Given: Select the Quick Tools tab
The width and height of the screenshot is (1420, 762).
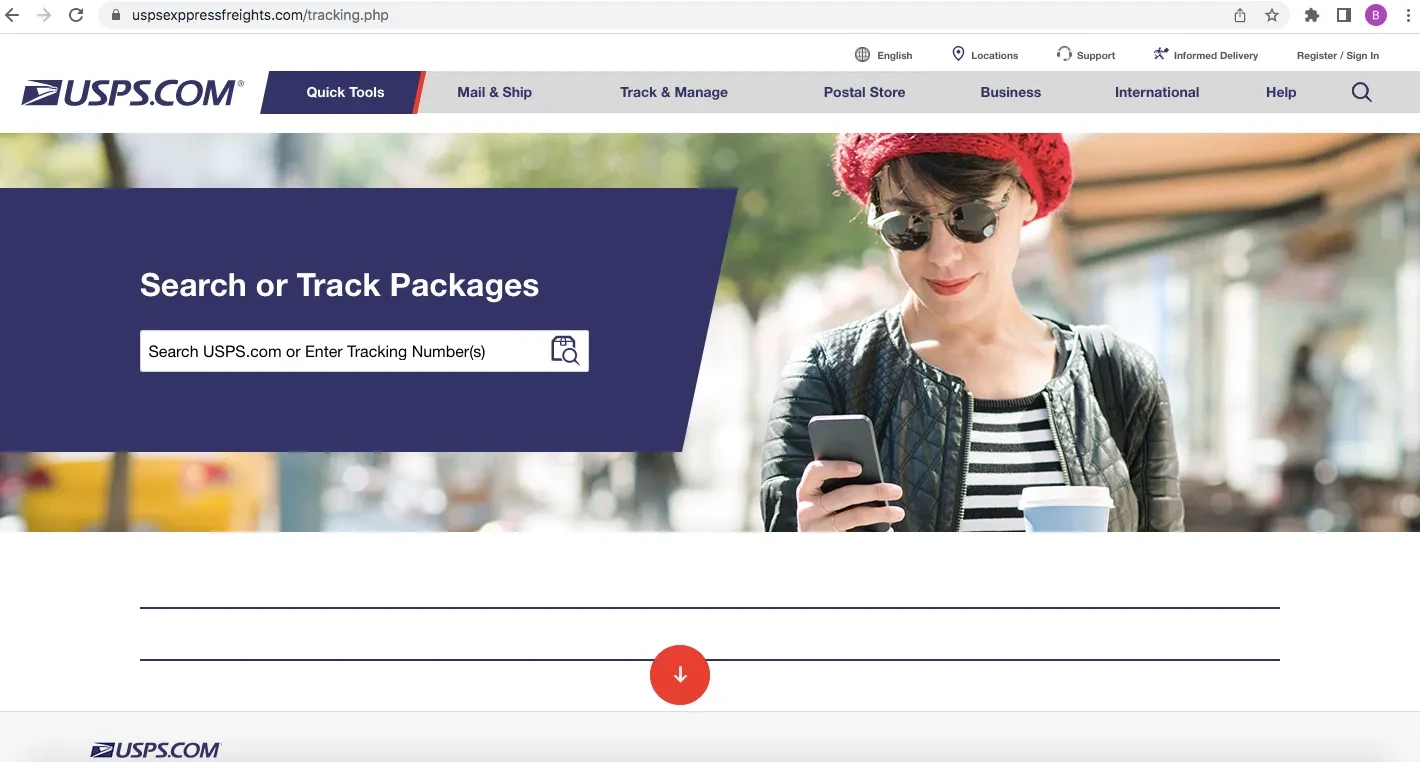Looking at the screenshot, I should pyautogui.click(x=345, y=92).
